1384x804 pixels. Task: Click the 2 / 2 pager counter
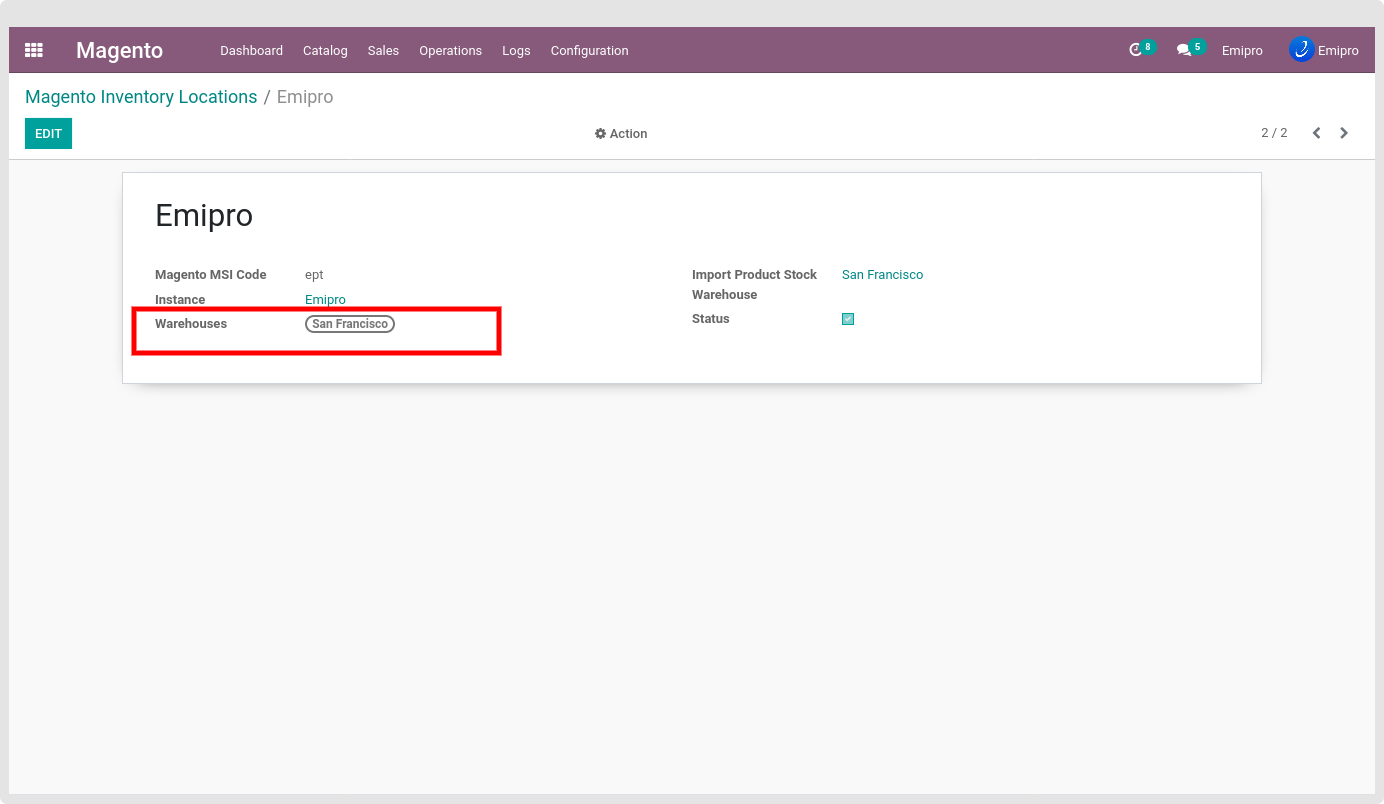click(1274, 133)
